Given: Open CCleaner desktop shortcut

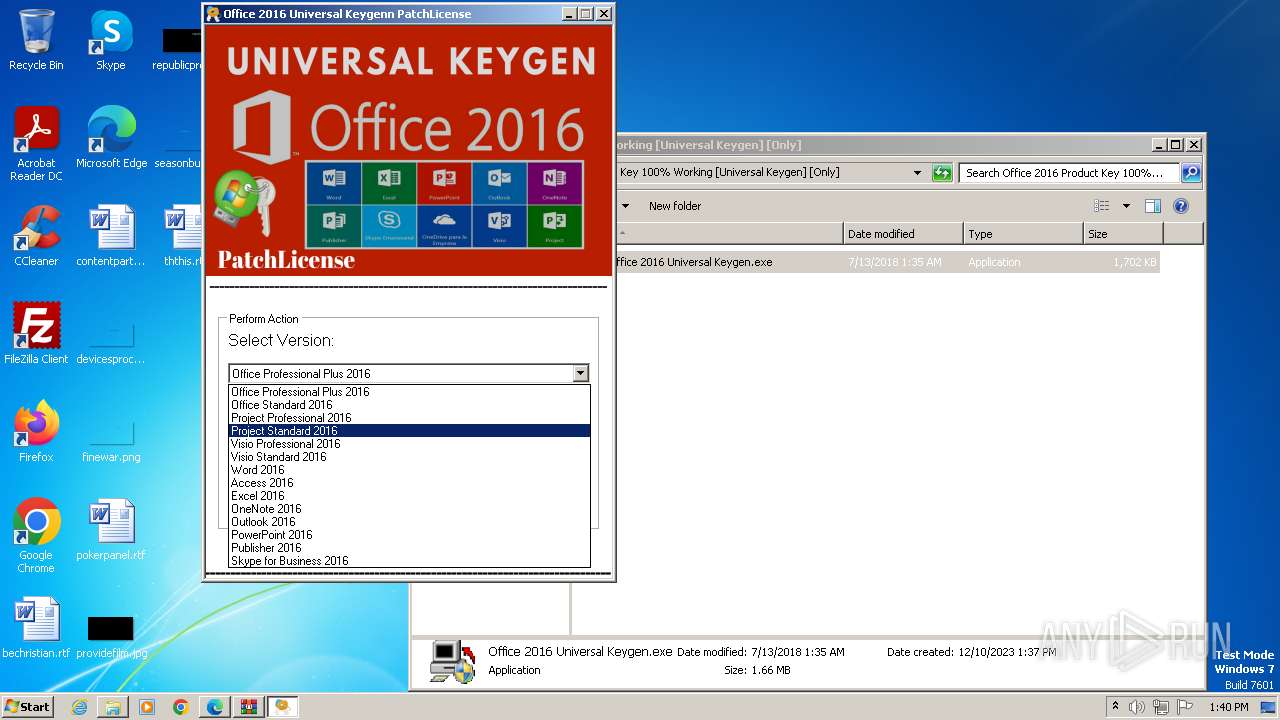Looking at the screenshot, I should click(x=36, y=236).
